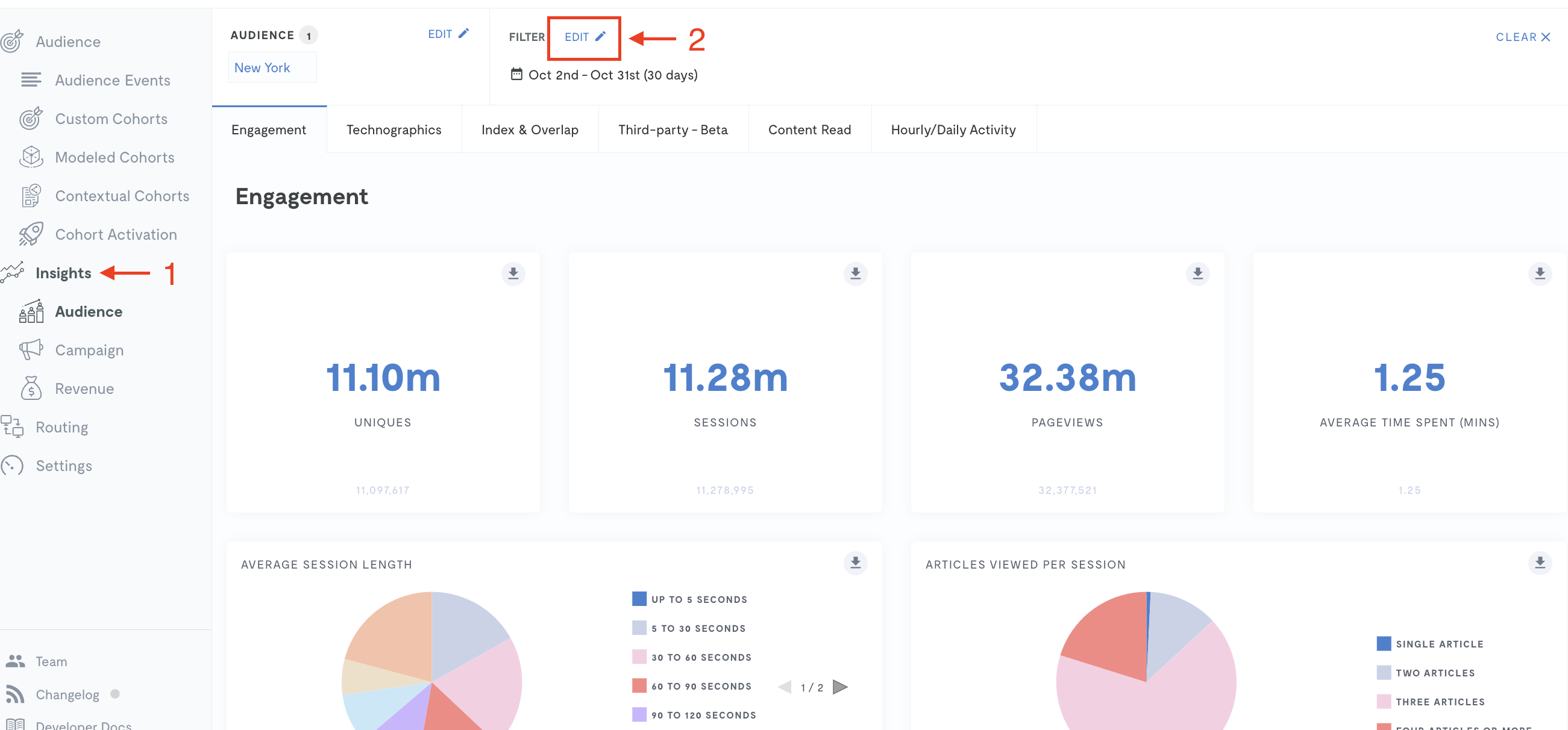Click the Oct 2nd - Oct 31st date range

coord(612,75)
